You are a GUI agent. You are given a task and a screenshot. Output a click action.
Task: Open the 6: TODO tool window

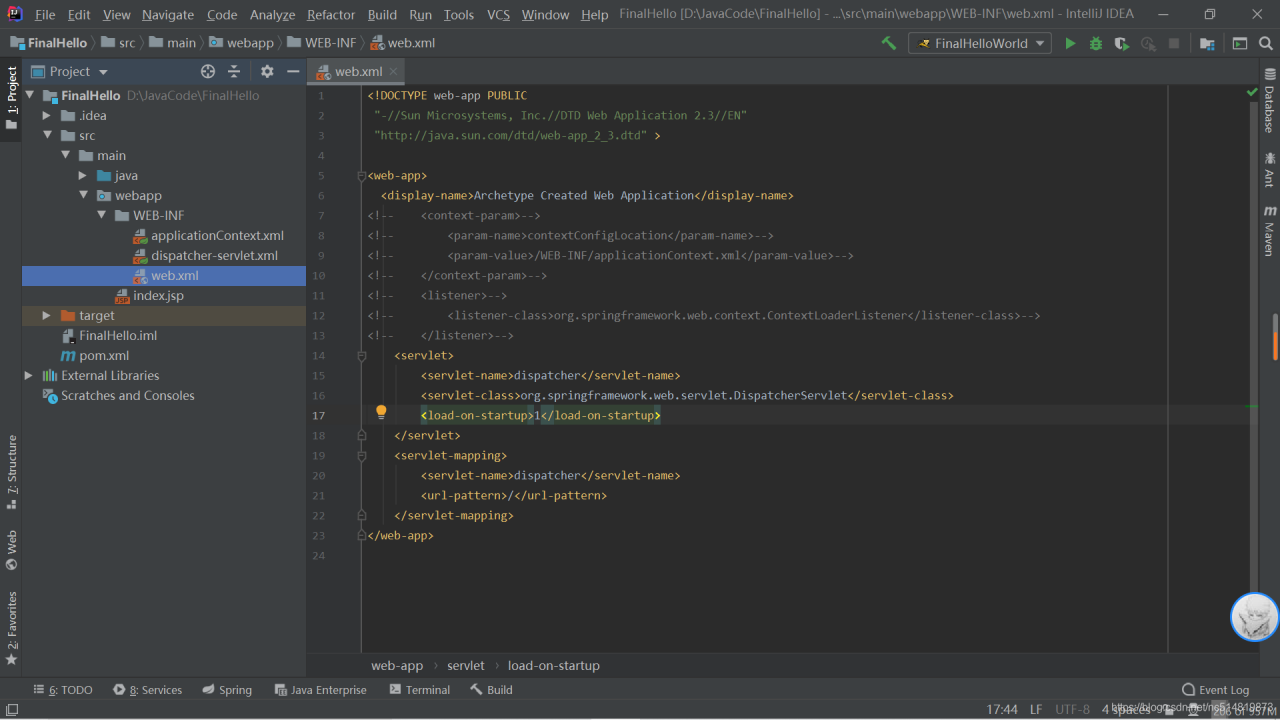[63, 690]
